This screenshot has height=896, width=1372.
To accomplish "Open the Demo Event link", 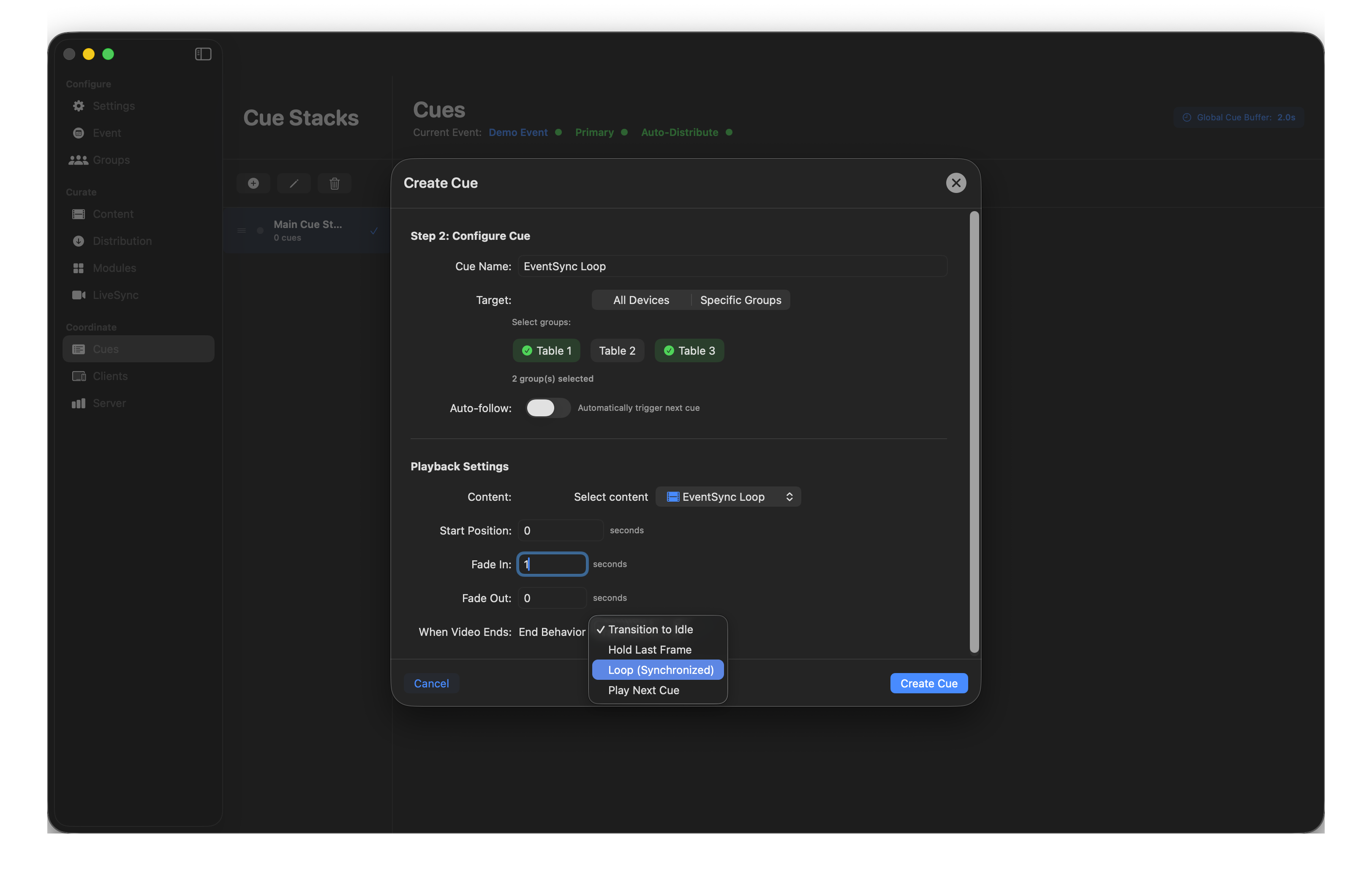I will pos(518,133).
